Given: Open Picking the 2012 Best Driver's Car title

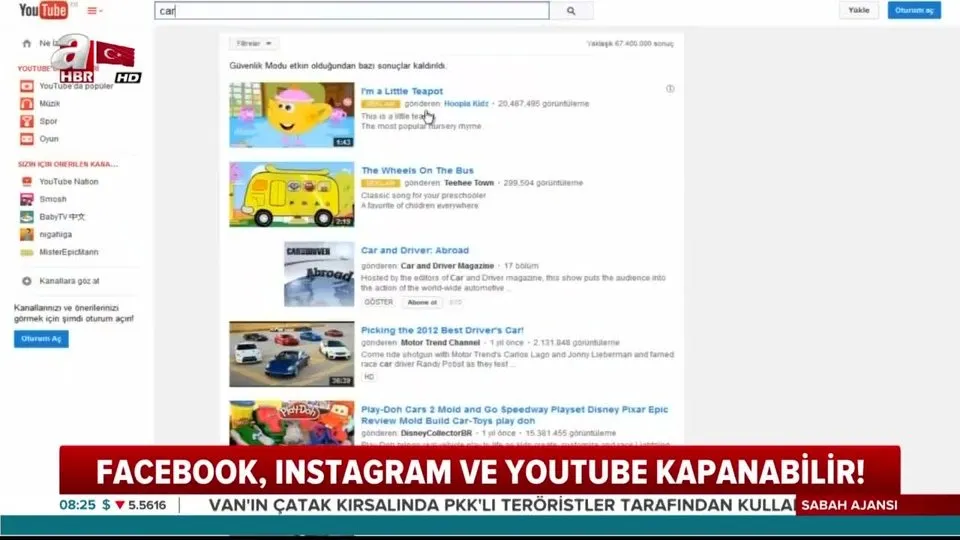Looking at the screenshot, I should coord(442,330).
